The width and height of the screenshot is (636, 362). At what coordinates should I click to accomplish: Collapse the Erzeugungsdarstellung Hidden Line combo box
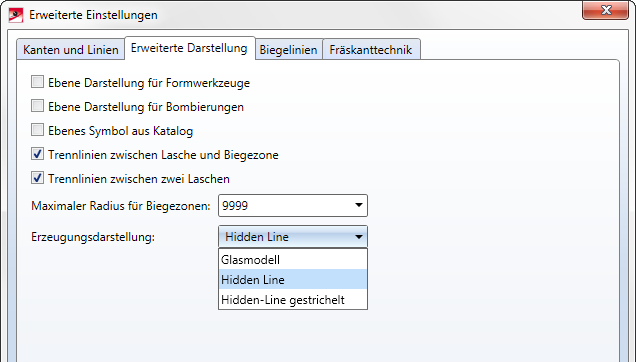[x=293, y=237]
